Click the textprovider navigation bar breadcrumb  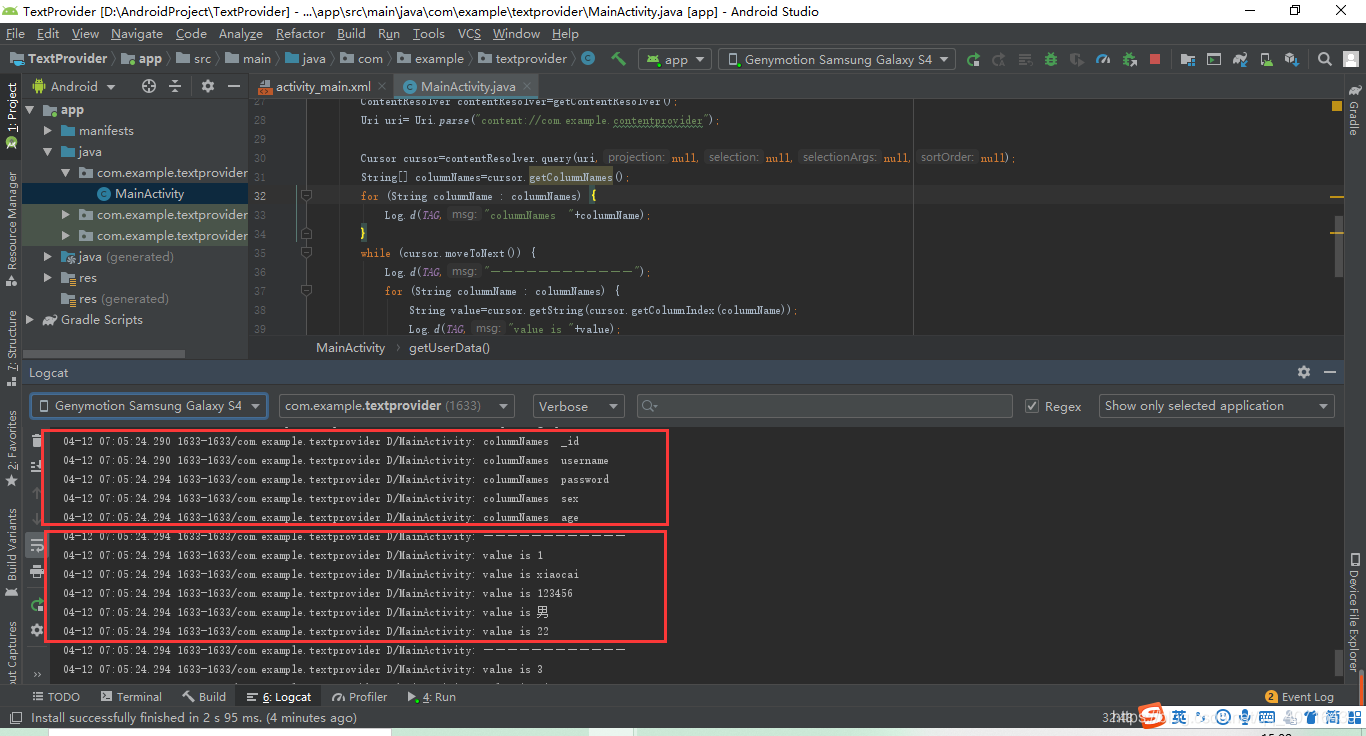coord(523,59)
